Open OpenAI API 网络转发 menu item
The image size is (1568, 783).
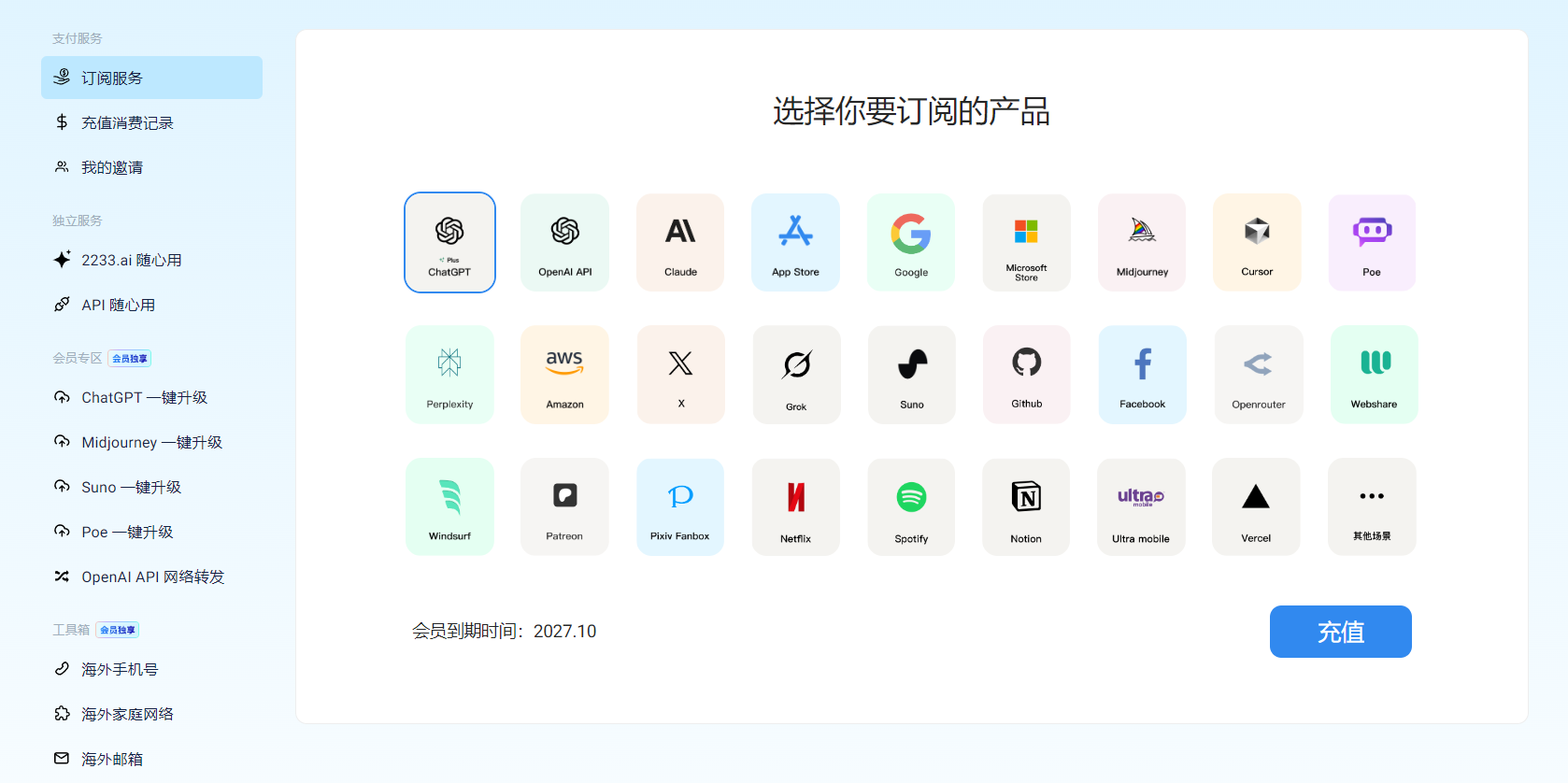152,577
